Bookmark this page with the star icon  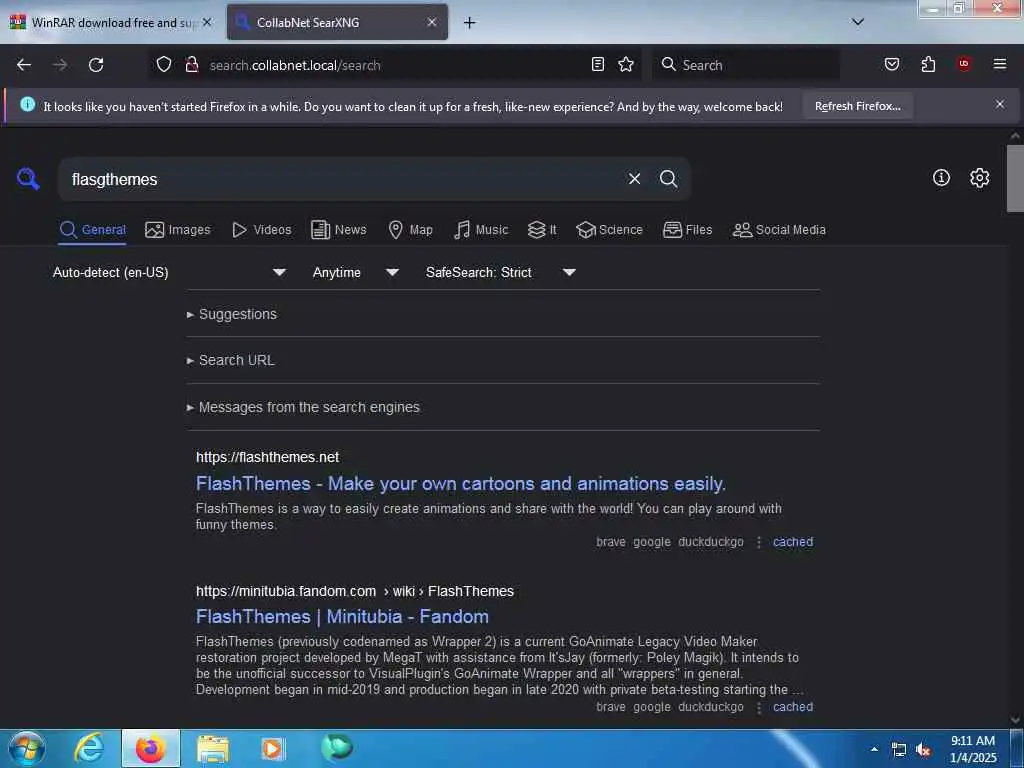(x=626, y=64)
